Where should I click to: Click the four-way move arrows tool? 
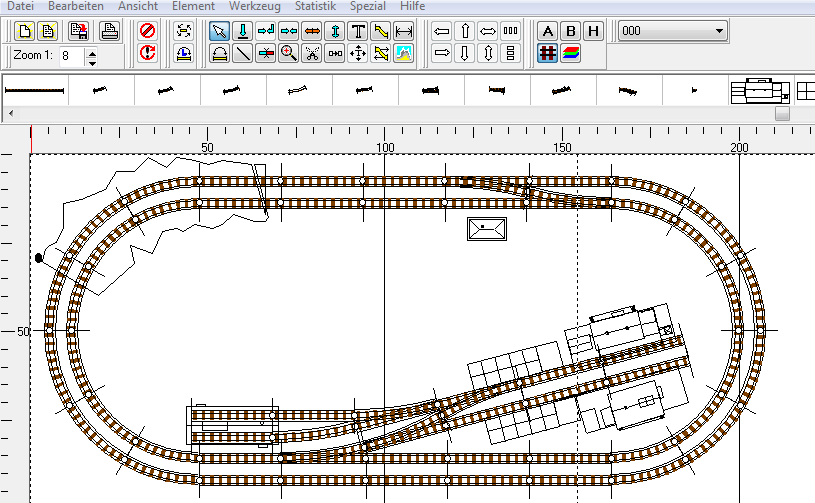pos(358,53)
